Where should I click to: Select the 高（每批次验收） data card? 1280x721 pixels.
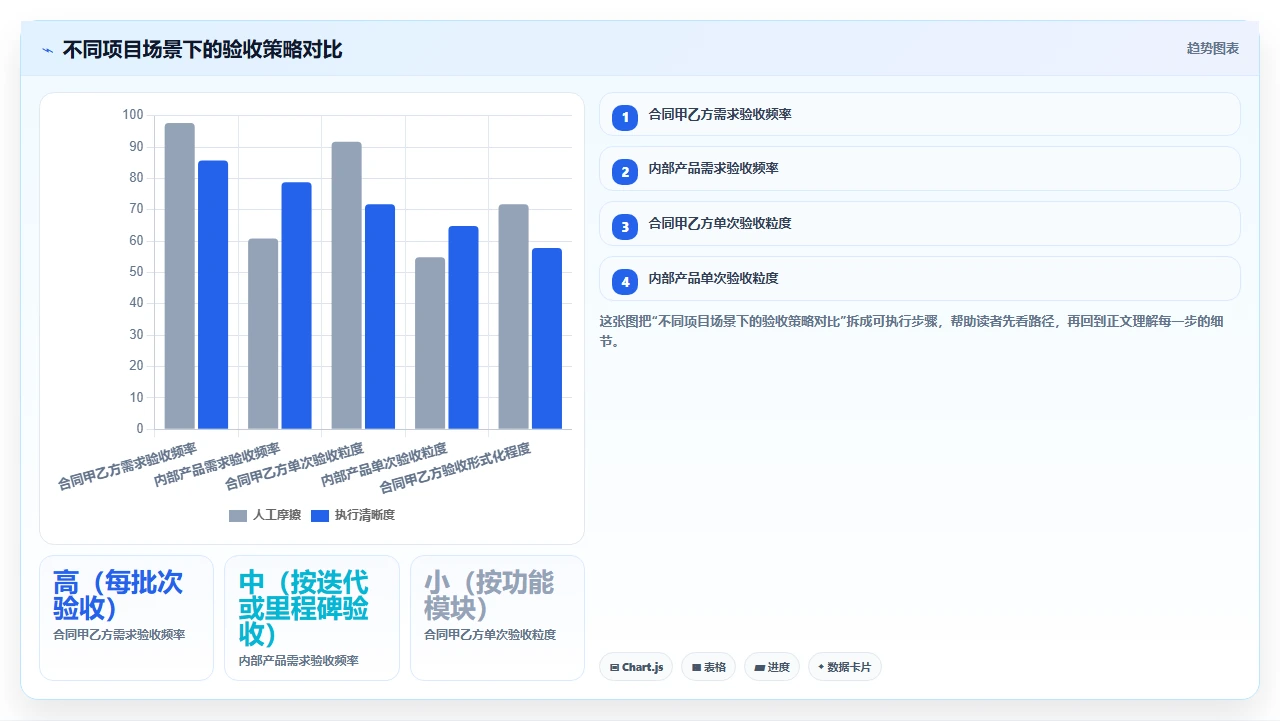tap(126, 618)
